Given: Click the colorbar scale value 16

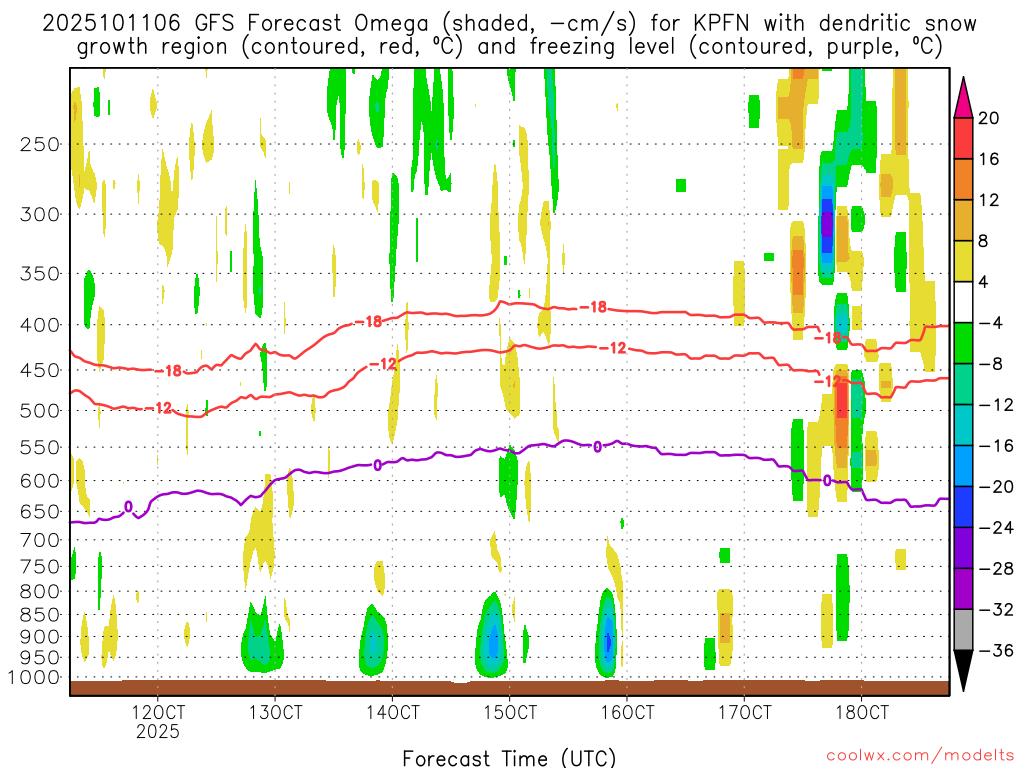Looking at the screenshot, I should pyautogui.click(x=989, y=159).
